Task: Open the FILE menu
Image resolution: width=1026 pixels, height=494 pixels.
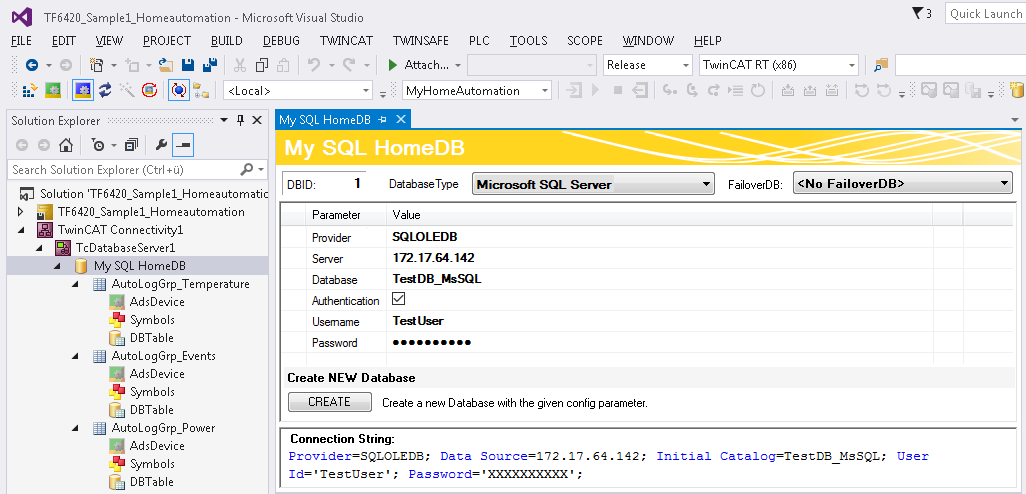Action: (22, 41)
